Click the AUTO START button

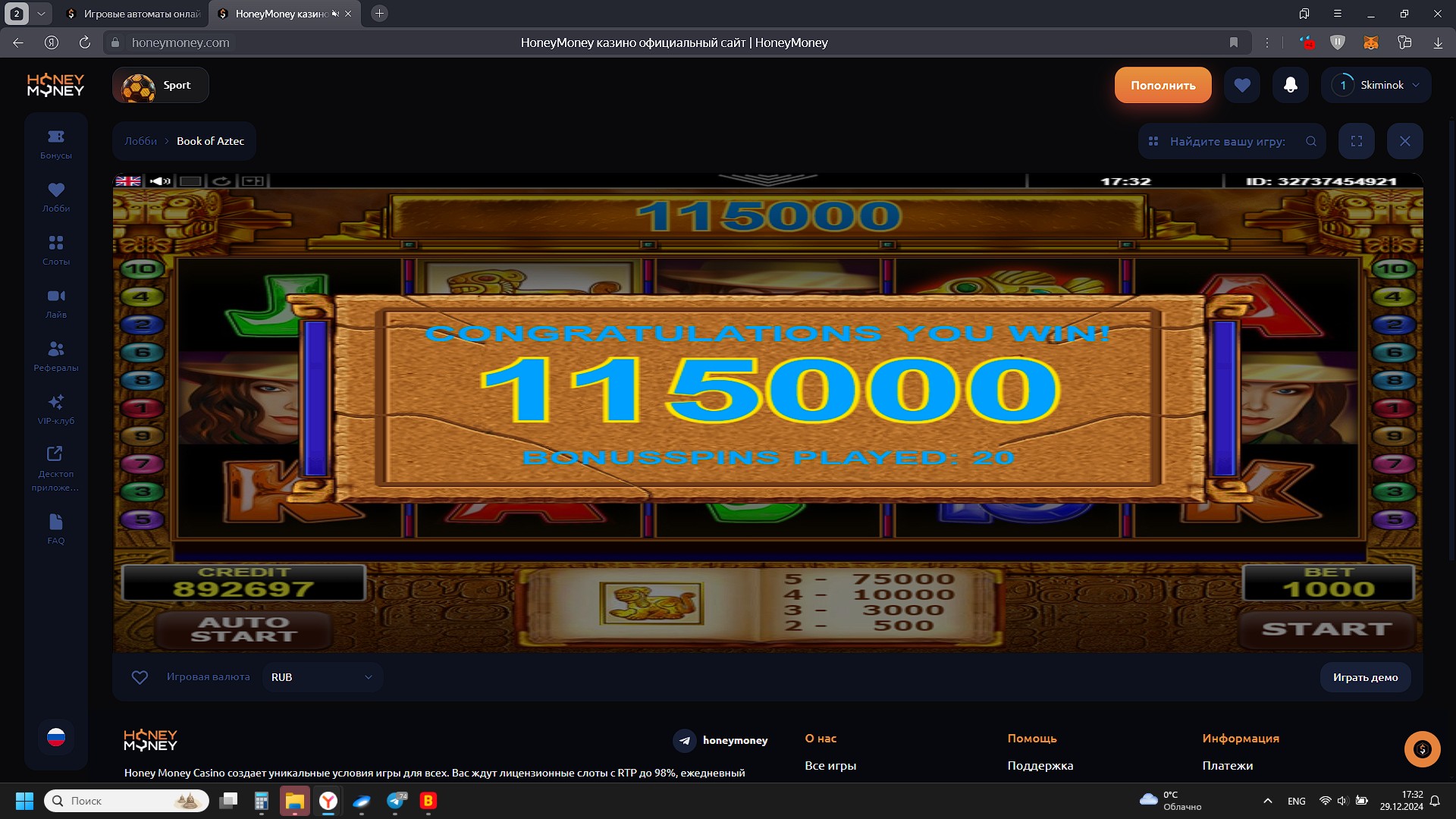pos(243,629)
